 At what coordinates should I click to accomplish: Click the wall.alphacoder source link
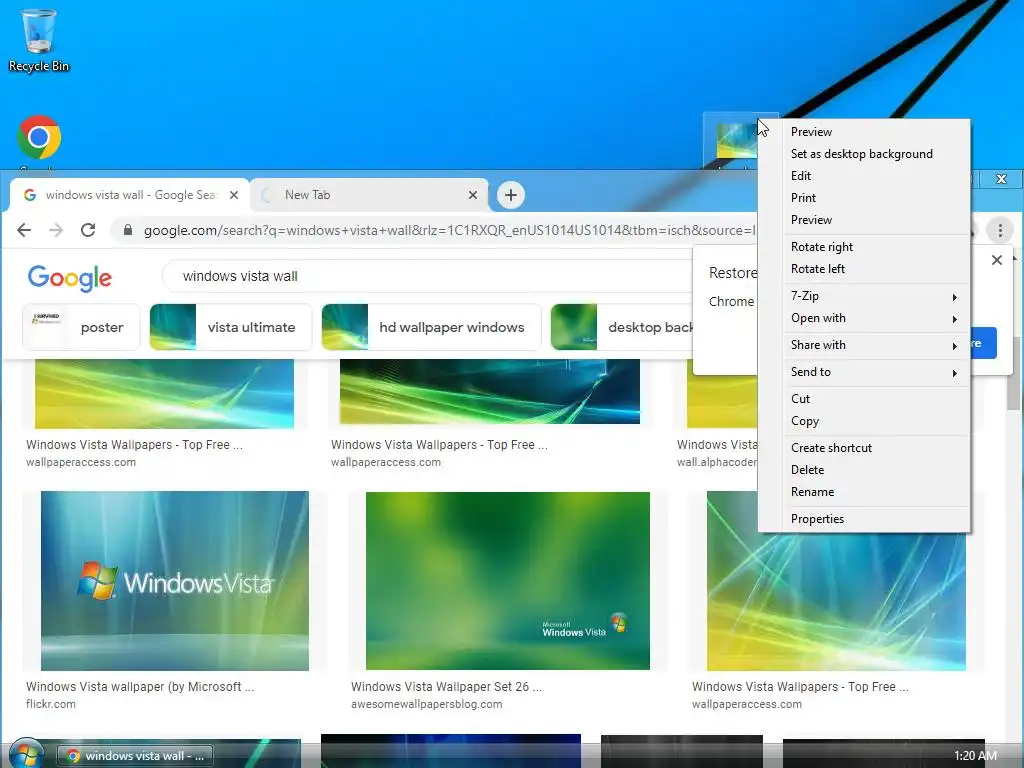tap(717, 462)
